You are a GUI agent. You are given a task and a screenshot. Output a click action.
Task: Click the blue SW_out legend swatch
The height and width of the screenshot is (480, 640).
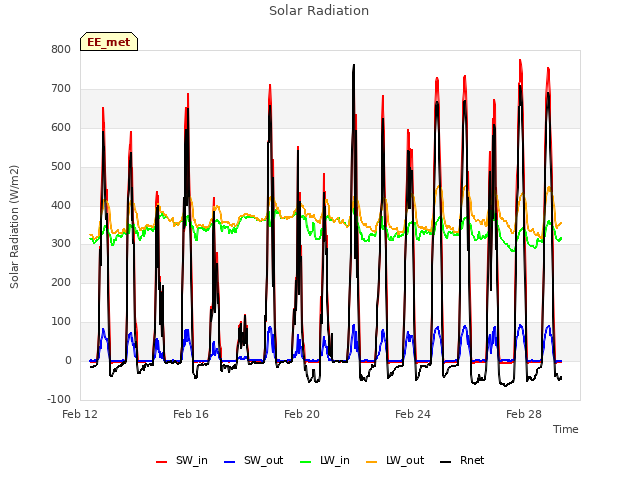pos(230,462)
